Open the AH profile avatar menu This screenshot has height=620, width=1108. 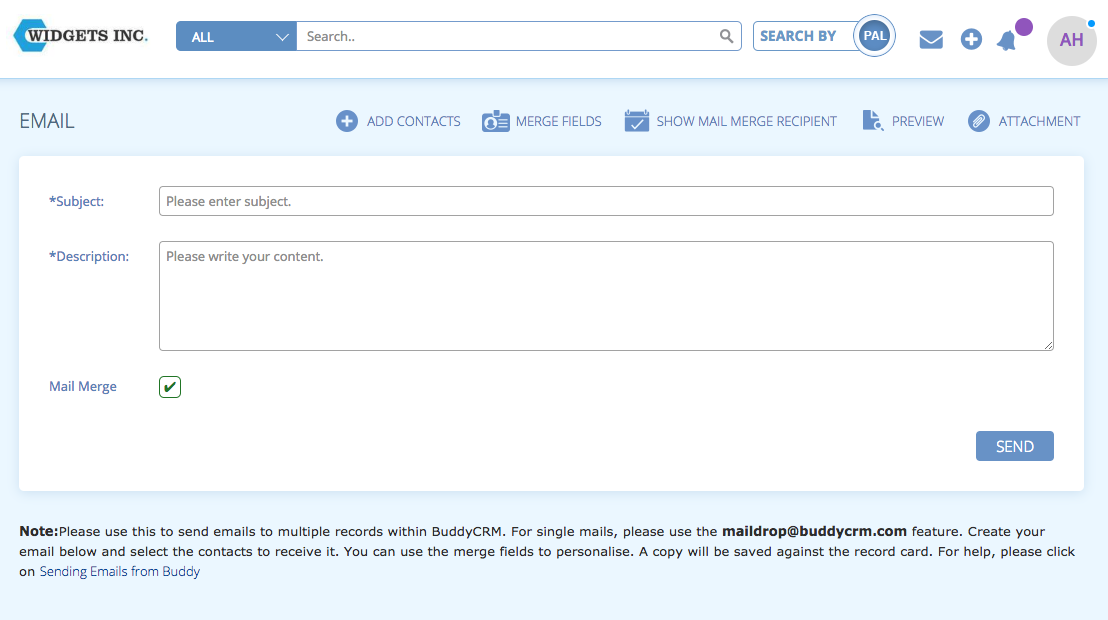pyautogui.click(x=1071, y=40)
